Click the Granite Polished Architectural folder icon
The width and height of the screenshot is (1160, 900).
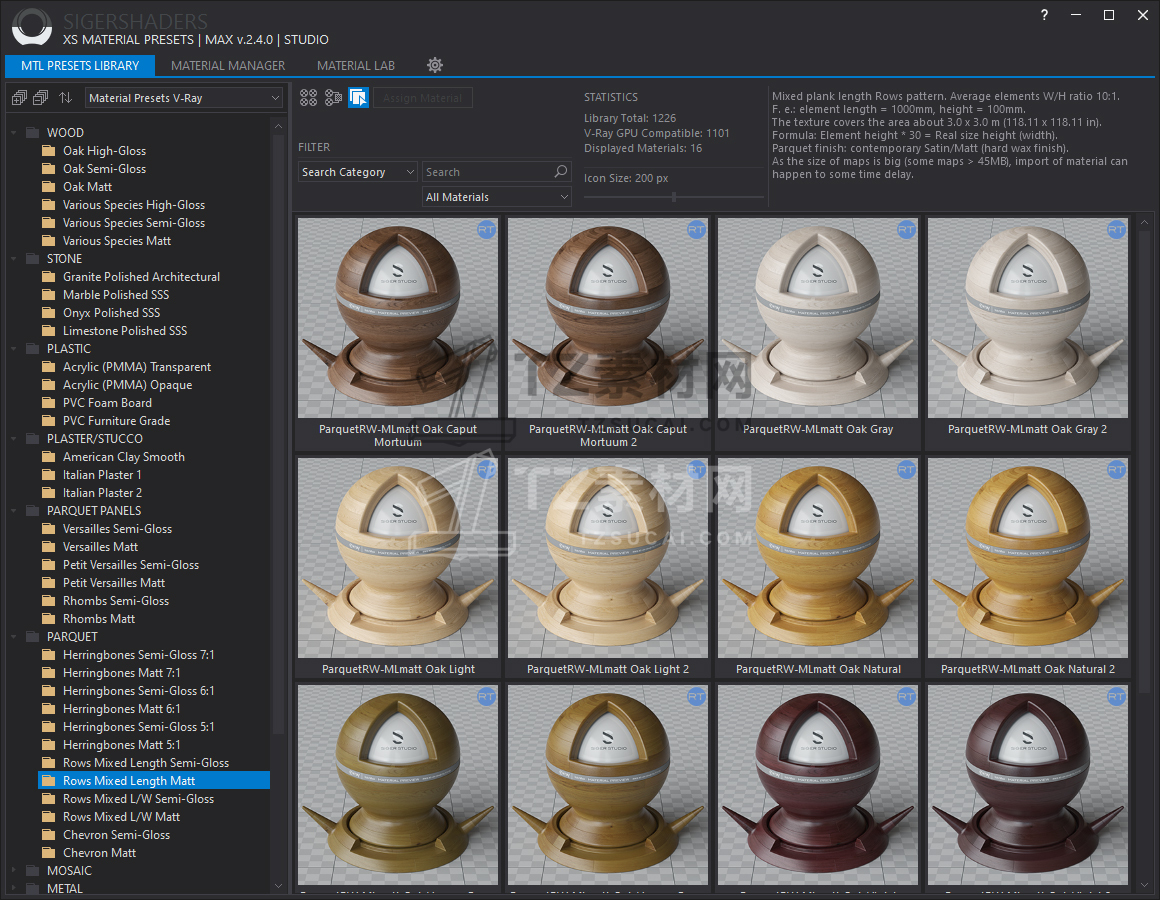click(x=49, y=277)
